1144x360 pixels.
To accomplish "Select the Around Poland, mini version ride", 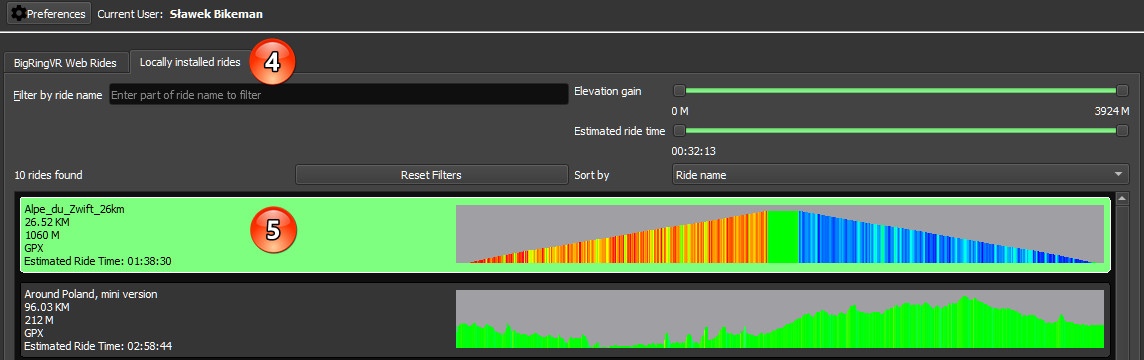I will click(x=565, y=320).
